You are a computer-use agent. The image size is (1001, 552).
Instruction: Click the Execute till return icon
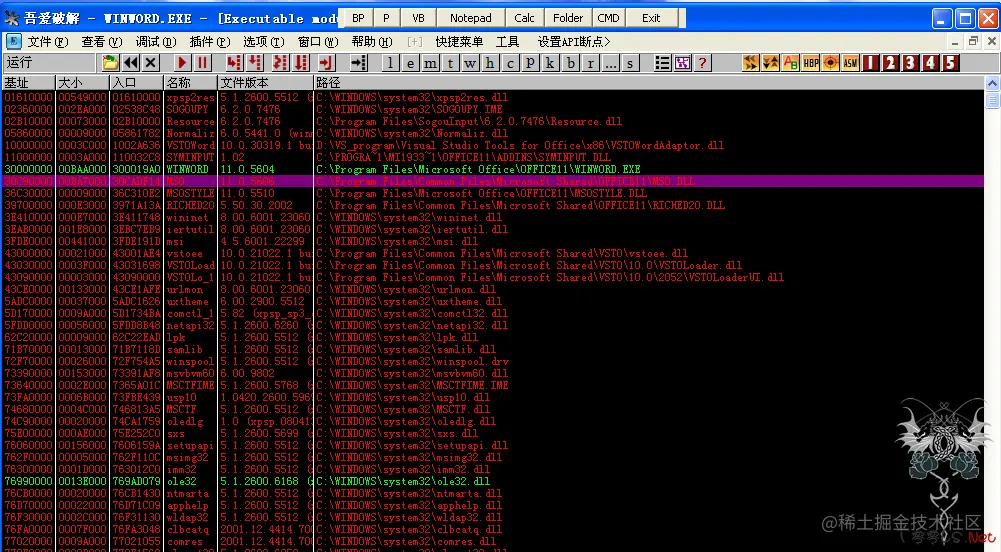click(326, 63)
